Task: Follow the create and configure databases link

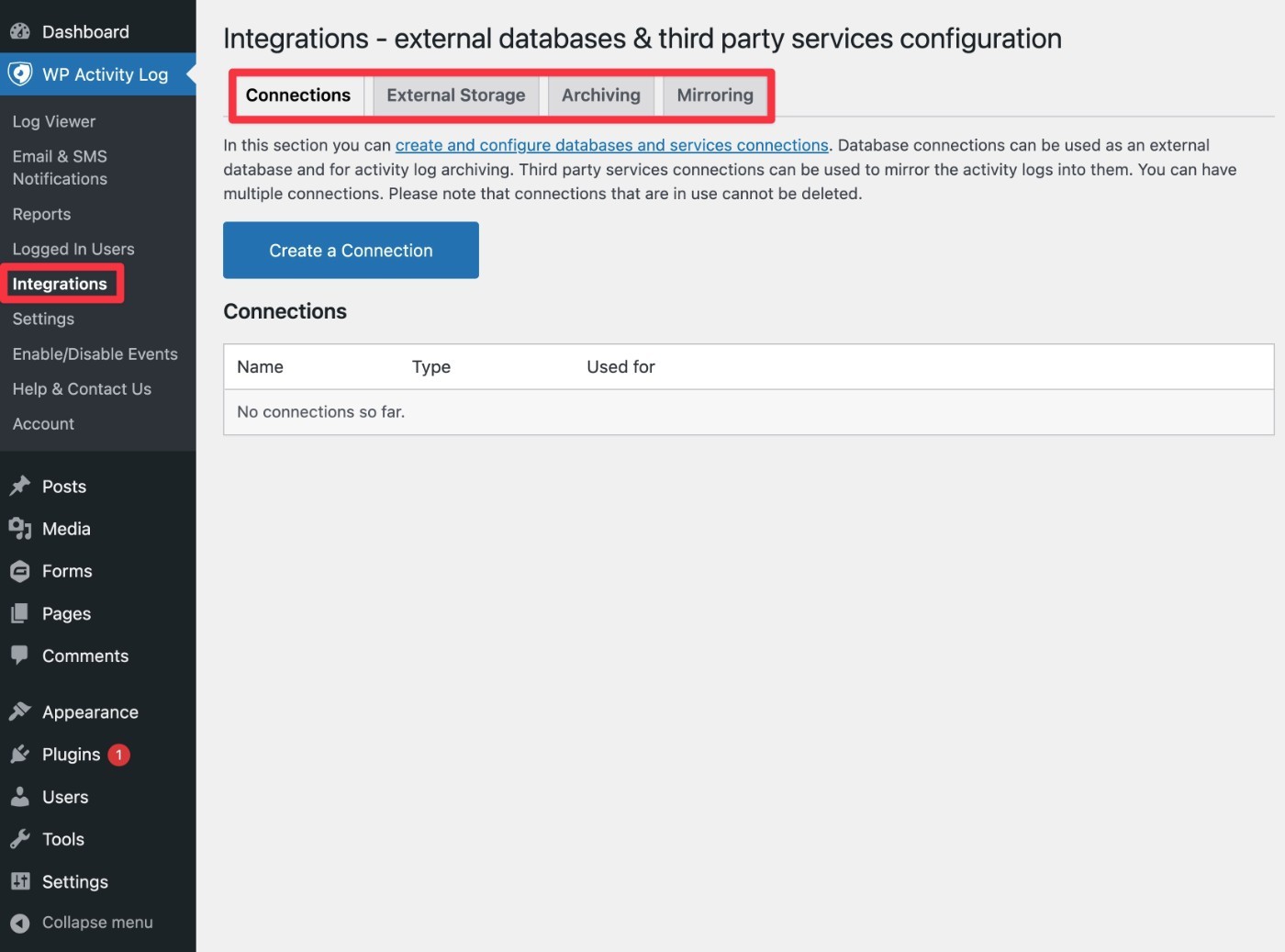Action: coord(612,145)
